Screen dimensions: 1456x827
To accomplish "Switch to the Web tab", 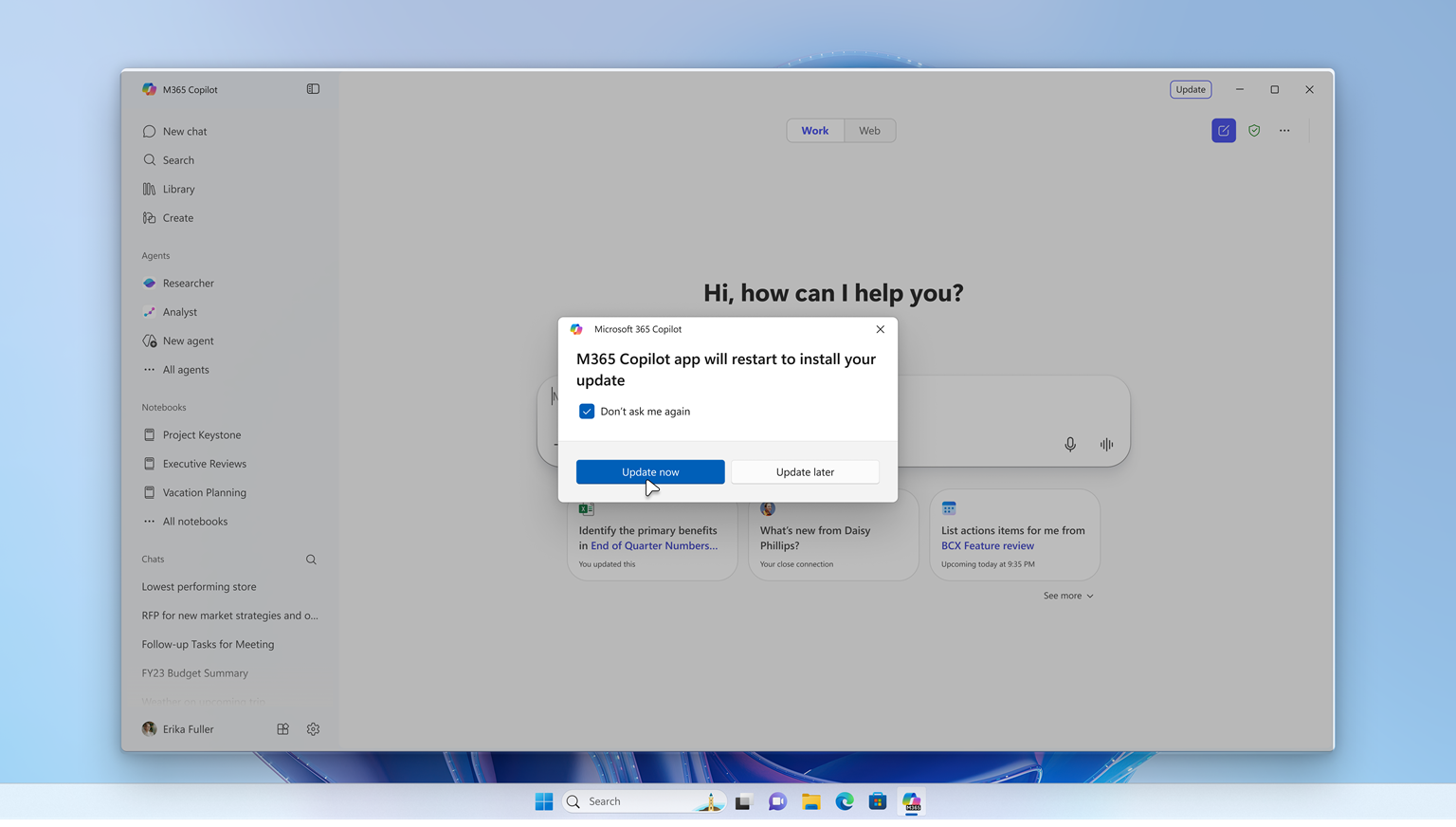I will (x=869, y=130).
